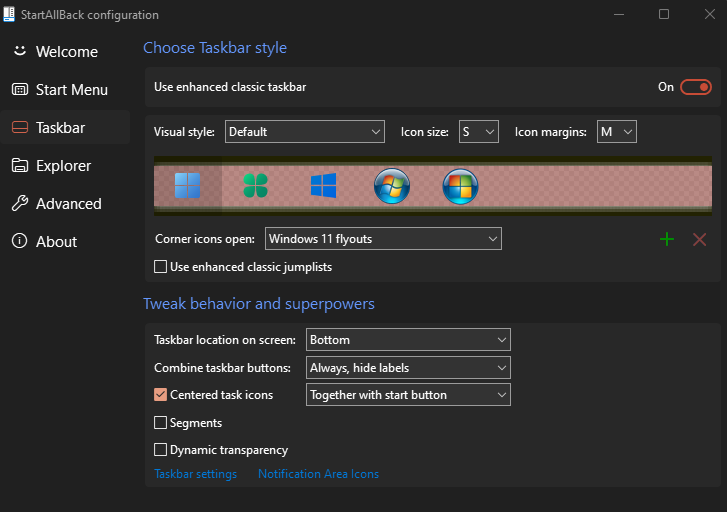This screenshot has height=512, width=727.
Task: Open the About page
Action: 65,242
